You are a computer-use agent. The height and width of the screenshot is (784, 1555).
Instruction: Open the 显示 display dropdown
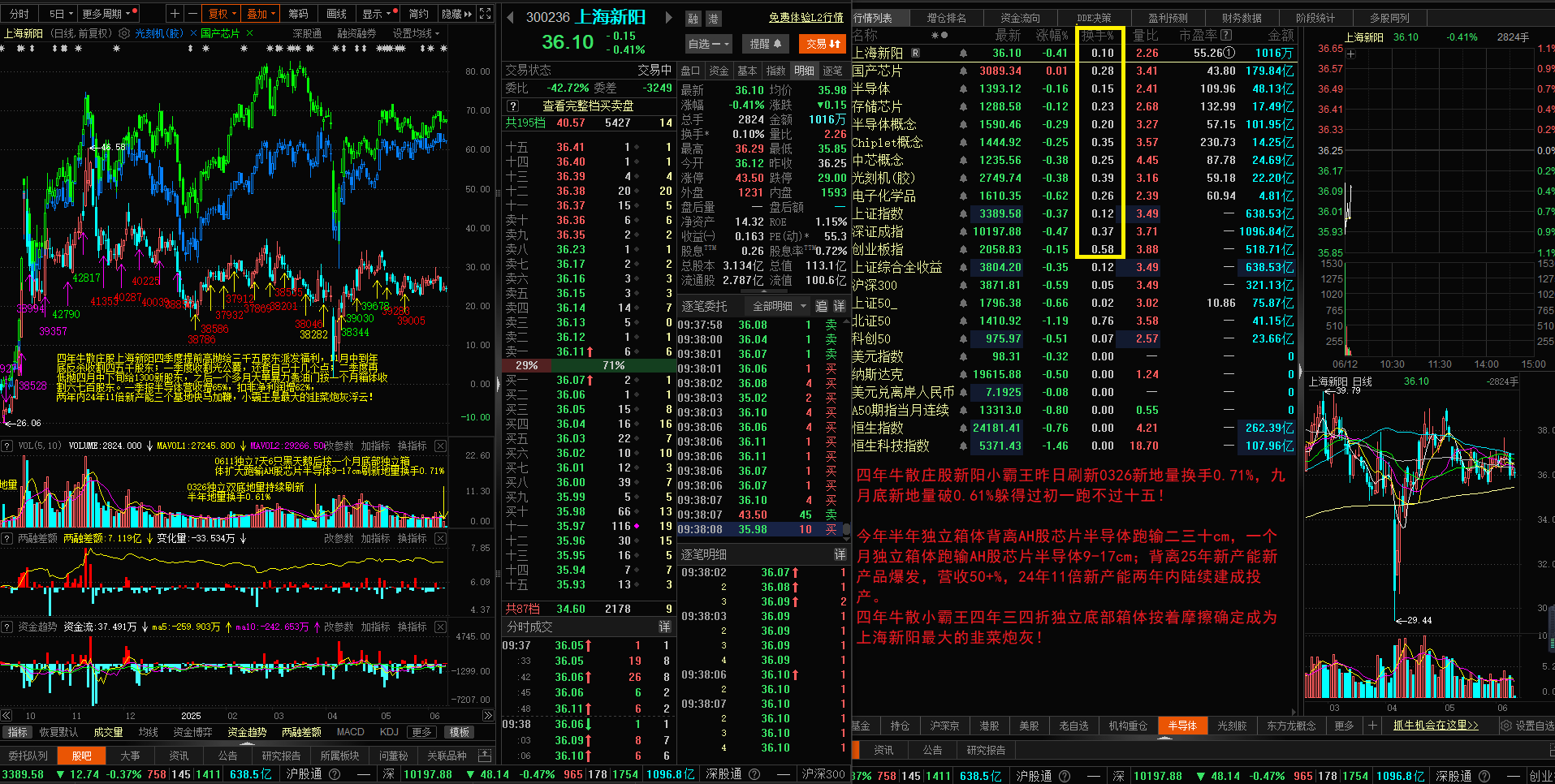click(378, 14)
